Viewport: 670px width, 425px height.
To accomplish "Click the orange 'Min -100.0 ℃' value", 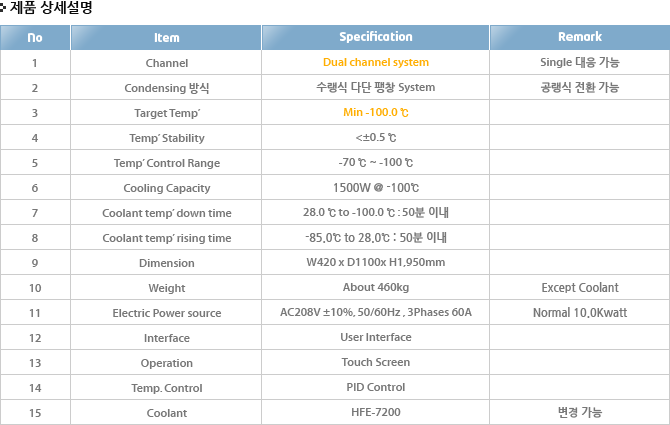I will (x=376, y=112).
